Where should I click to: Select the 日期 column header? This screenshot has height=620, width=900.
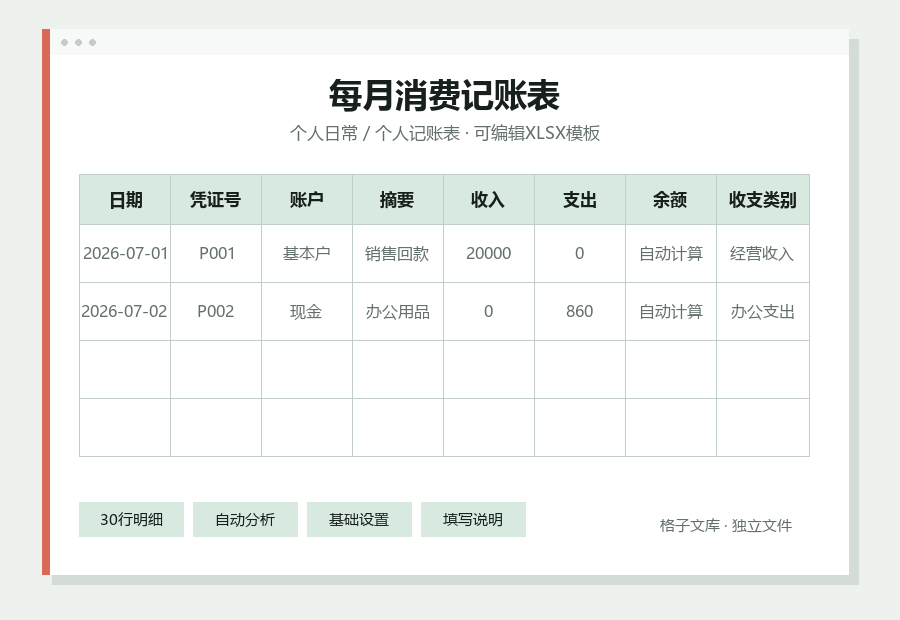tap(125, 200)
